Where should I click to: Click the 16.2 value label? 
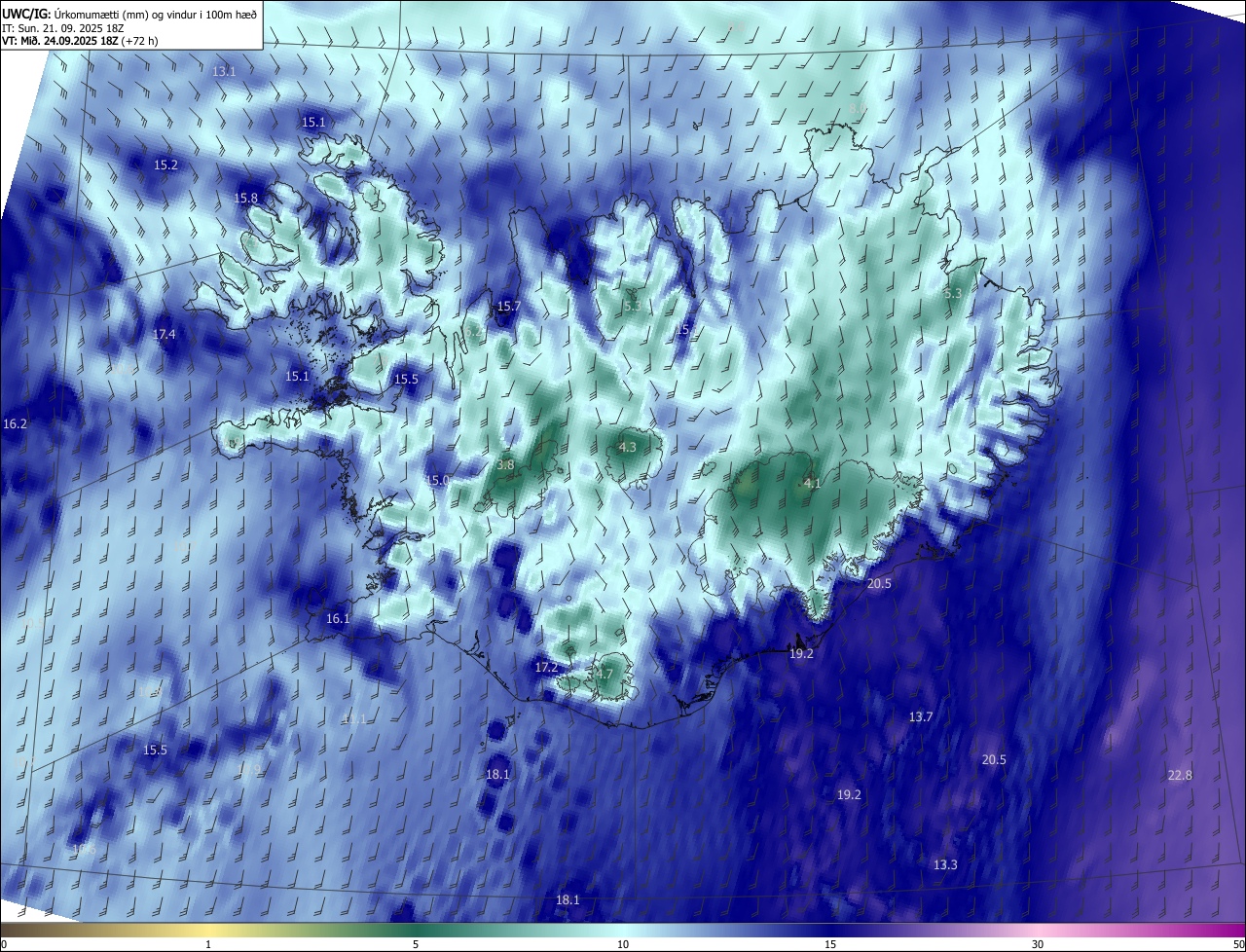coord(16,424)
